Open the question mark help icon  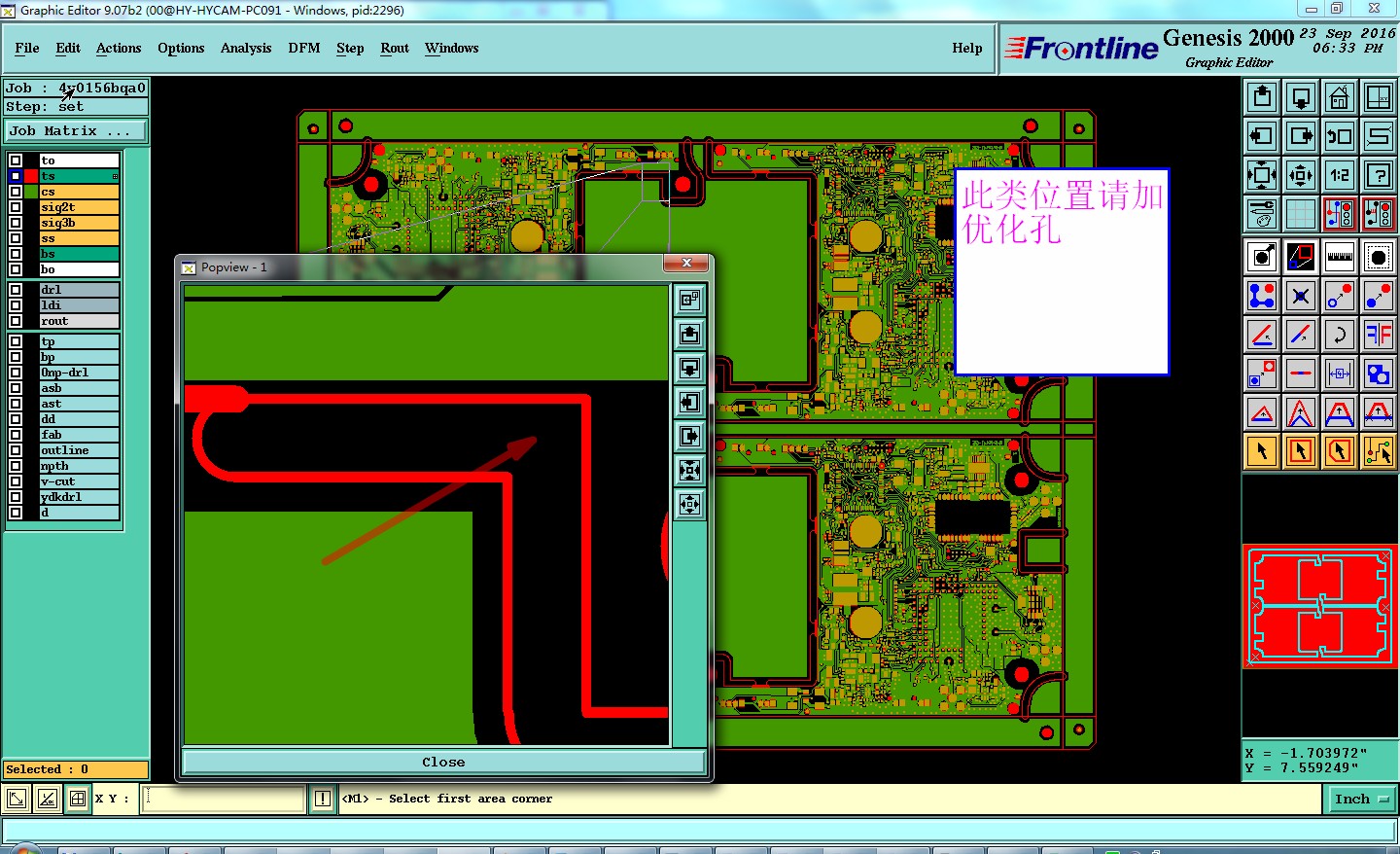[1379, 175]
